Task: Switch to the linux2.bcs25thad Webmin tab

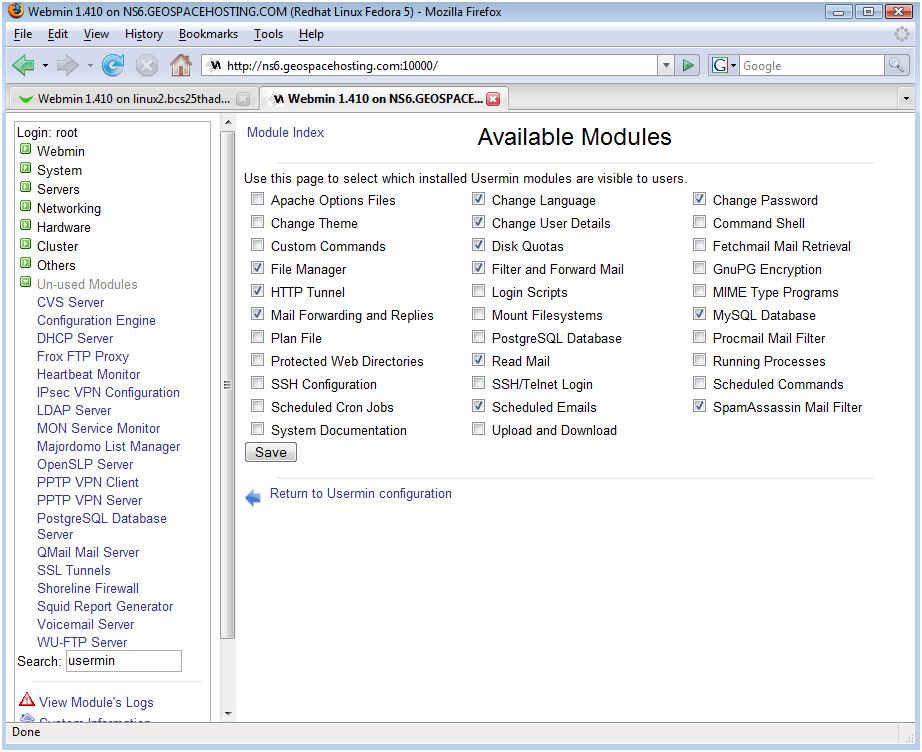Action: coord(133,99)
